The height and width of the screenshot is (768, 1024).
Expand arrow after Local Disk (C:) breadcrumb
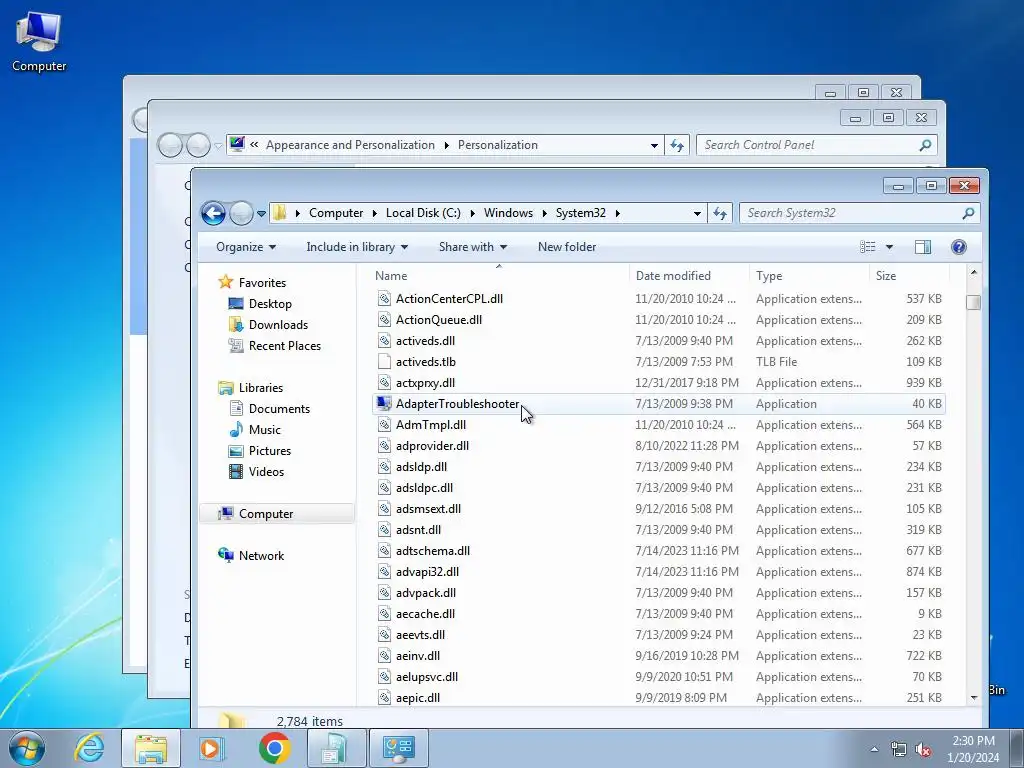point(472,214)
